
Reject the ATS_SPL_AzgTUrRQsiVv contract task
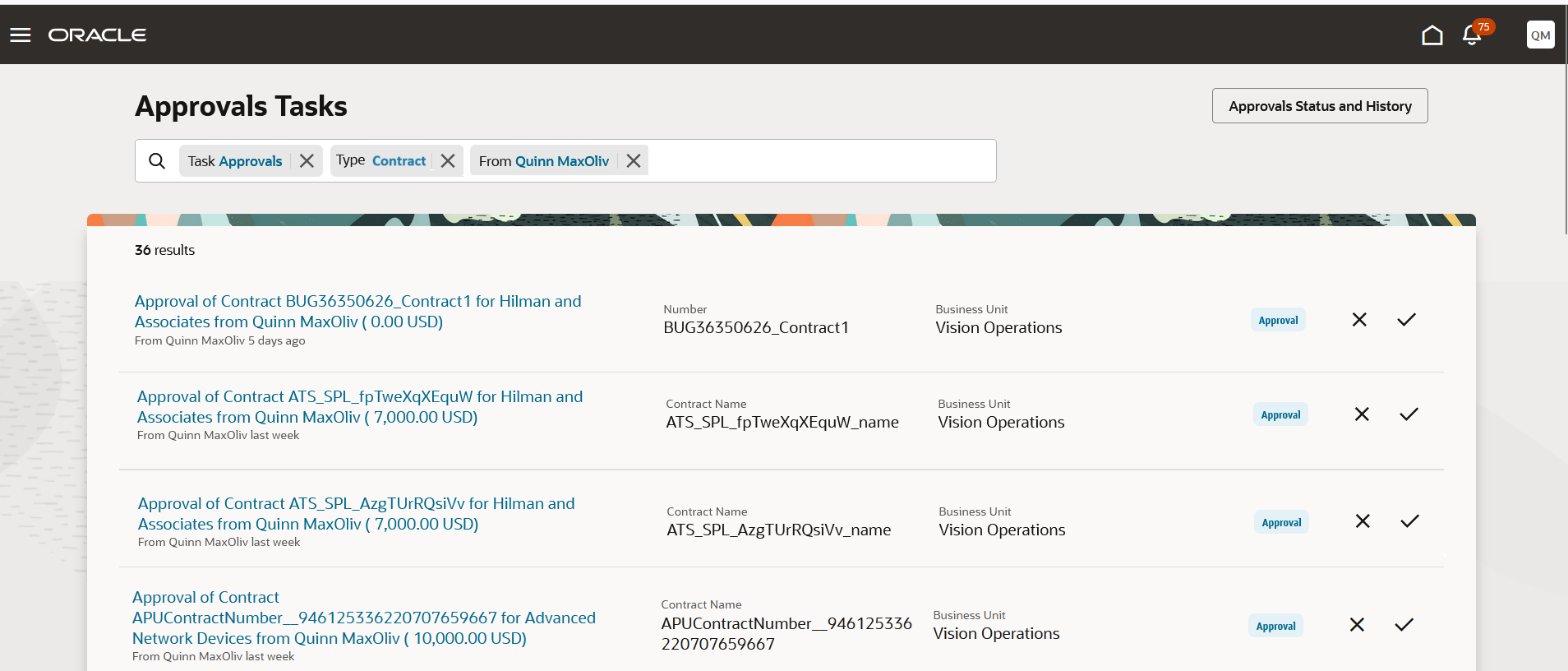click(1363, 521)
